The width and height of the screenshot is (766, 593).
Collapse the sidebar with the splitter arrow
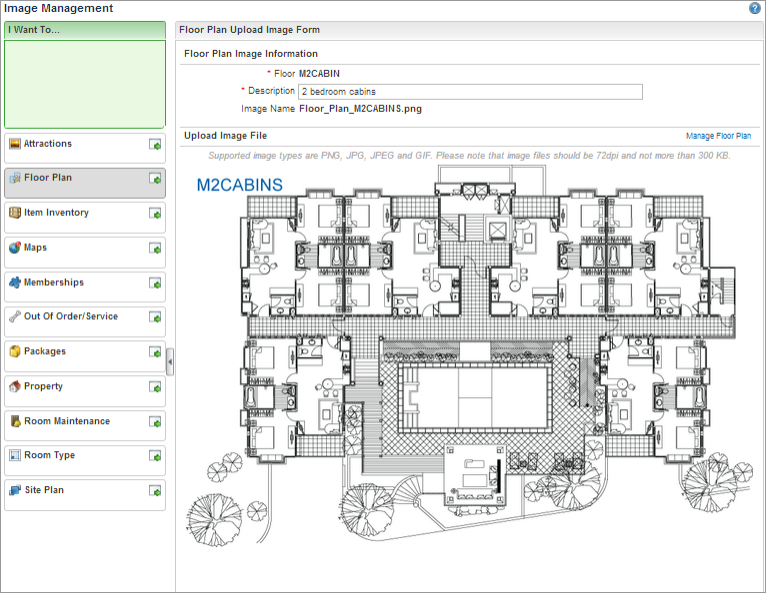[x=170, y=362]
